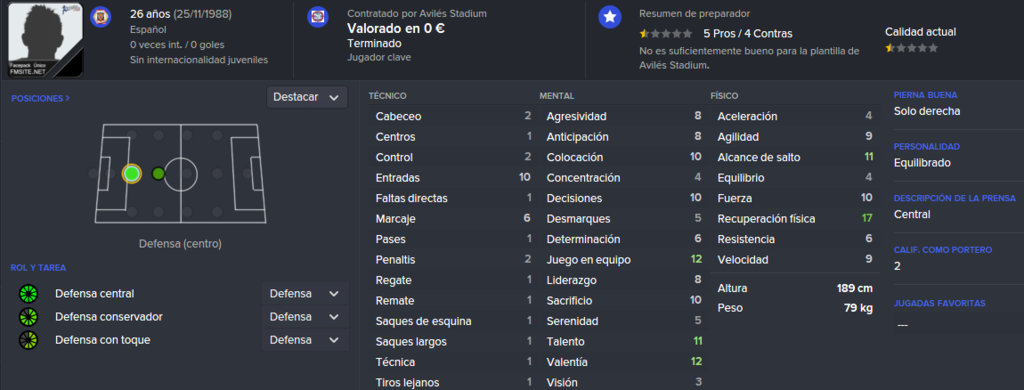Open the Posiciones link

coord(40,99)
